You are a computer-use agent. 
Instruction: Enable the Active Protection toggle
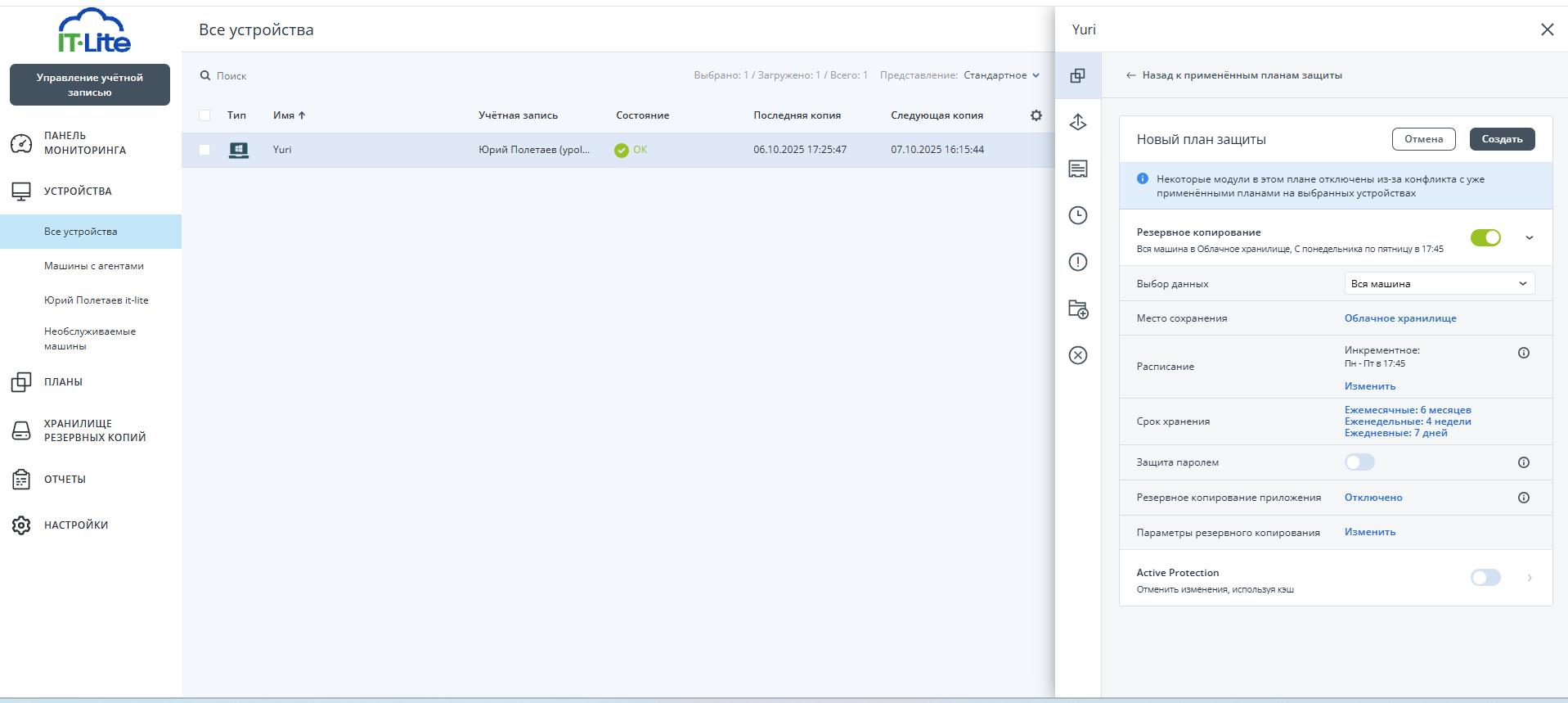(1485, 578)
